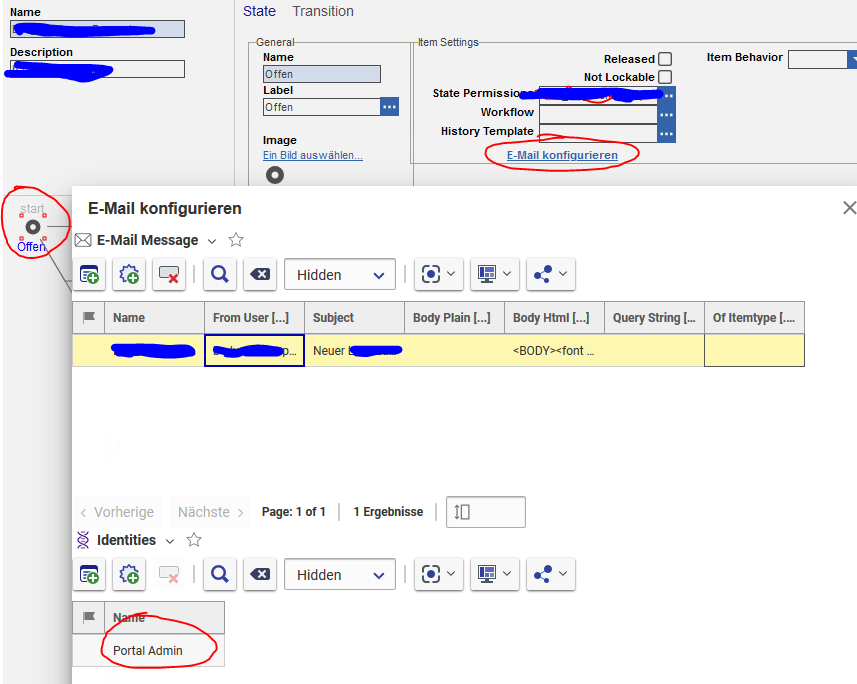Screen dimensions: 857x684
Task: Select the Portal Admin identity row
Action: point(148,650)
